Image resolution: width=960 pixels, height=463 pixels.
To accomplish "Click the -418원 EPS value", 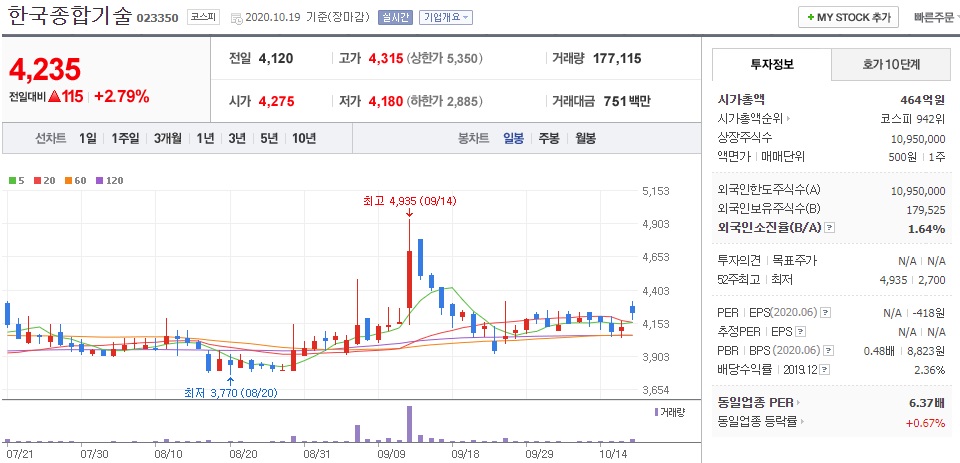I will pos(929,313).
